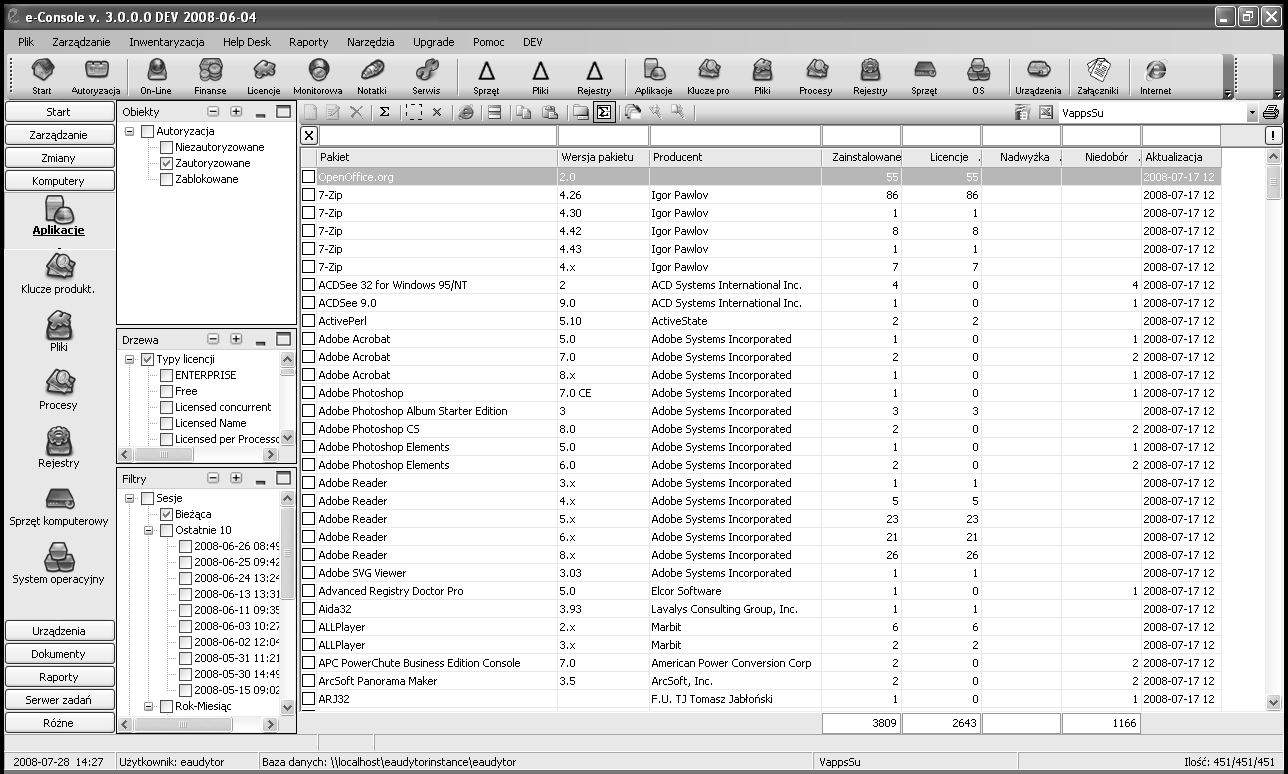
Task: Open Sprzęt komputerowy in the left sidebar
Action: point(58,505)
